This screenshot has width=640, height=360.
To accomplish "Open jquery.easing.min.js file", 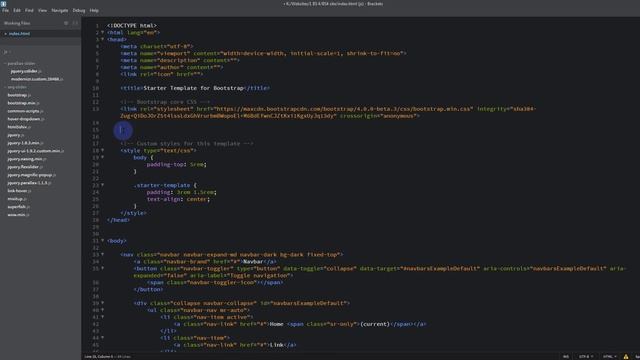I will pos(26,159).
